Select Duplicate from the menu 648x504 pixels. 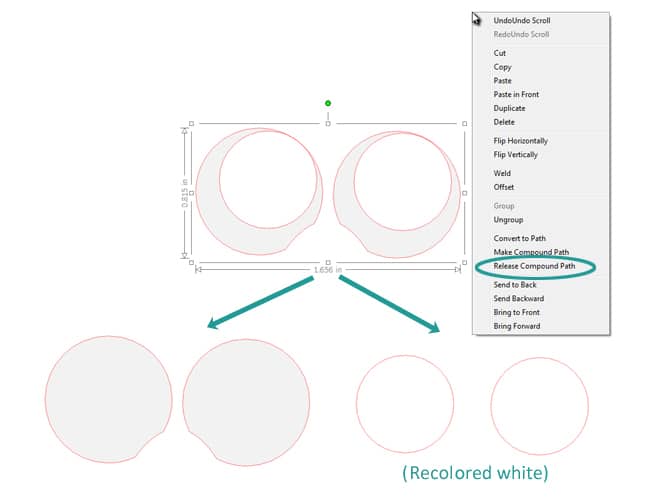pyautogui.click(x=509, y=108)
